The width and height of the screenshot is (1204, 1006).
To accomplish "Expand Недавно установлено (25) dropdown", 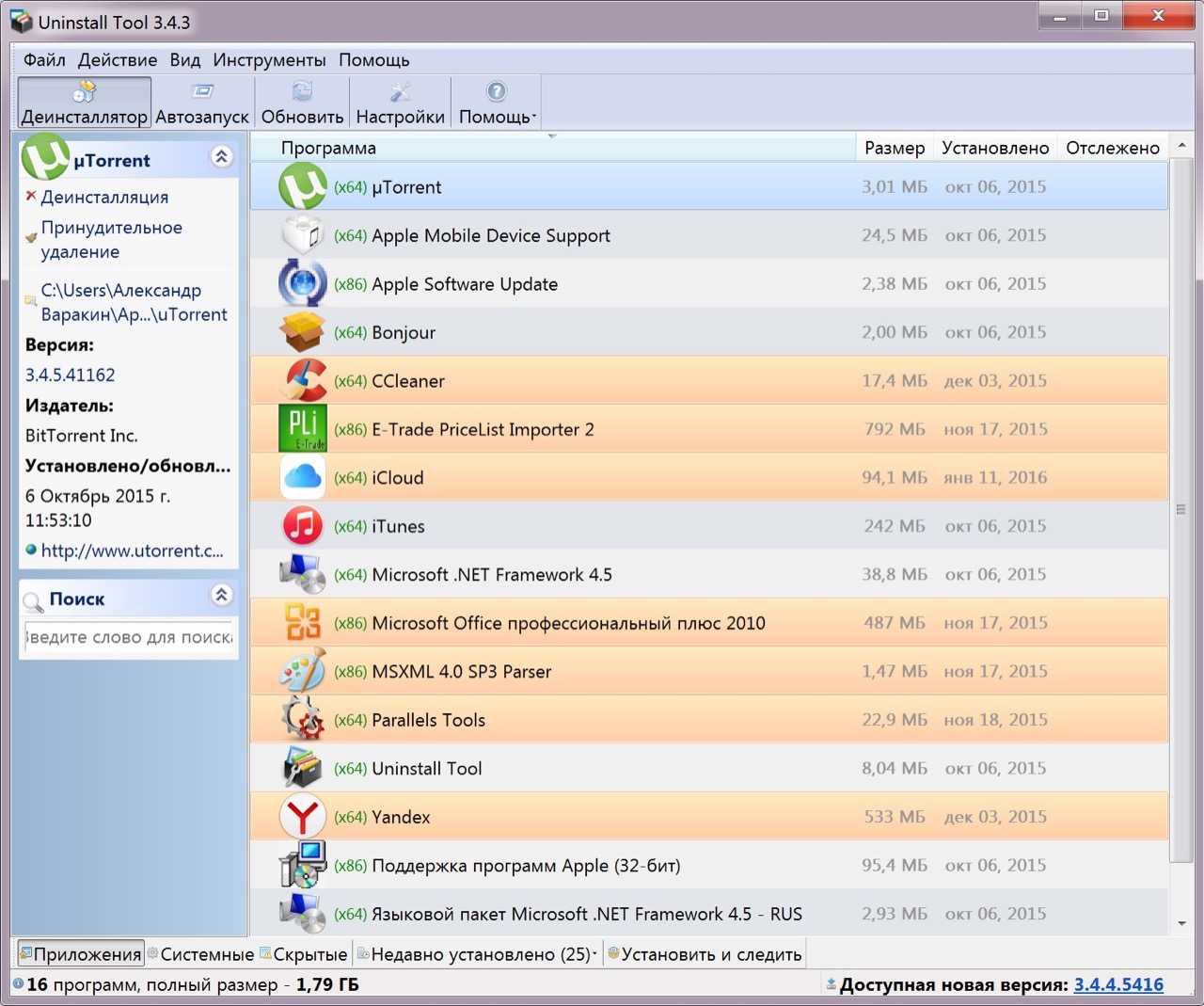I will pyautogui.click(x=594, y=954).
